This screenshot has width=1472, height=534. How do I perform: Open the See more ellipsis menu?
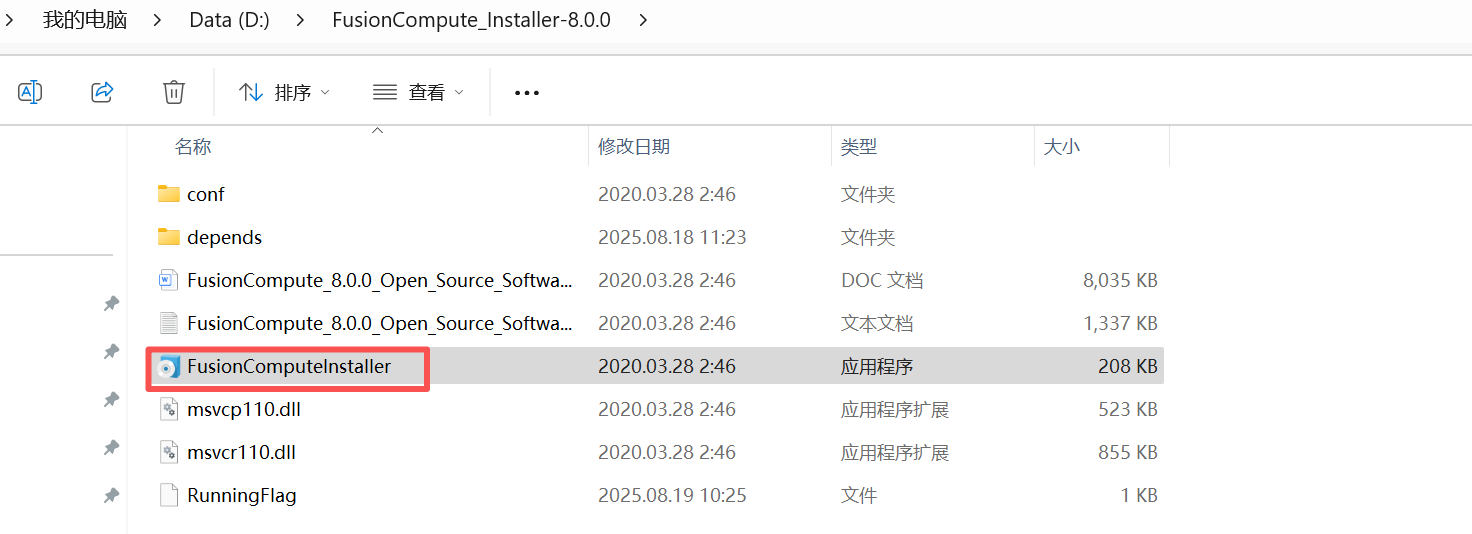(527, 93)
